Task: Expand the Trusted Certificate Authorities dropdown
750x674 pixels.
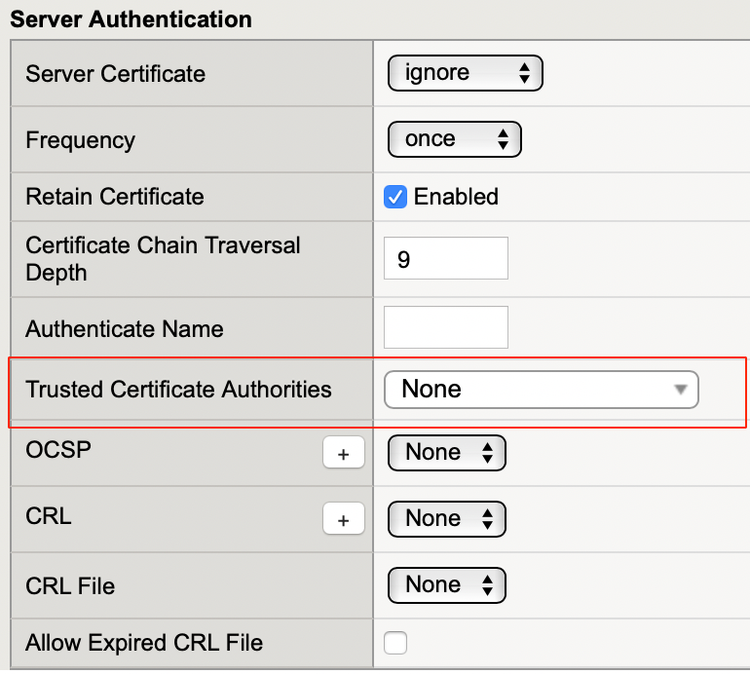Action: [541, 389]
